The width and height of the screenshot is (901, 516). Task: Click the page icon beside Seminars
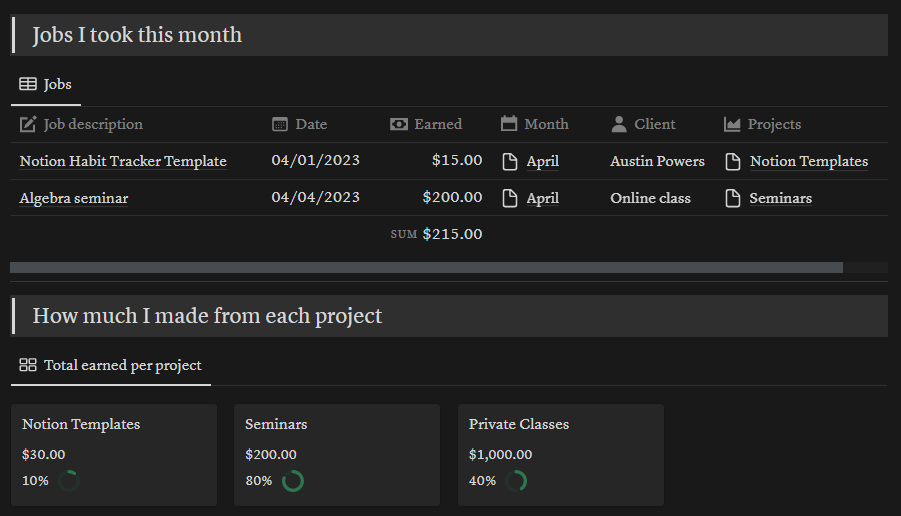pyautogui.click(x=733, y=198)
